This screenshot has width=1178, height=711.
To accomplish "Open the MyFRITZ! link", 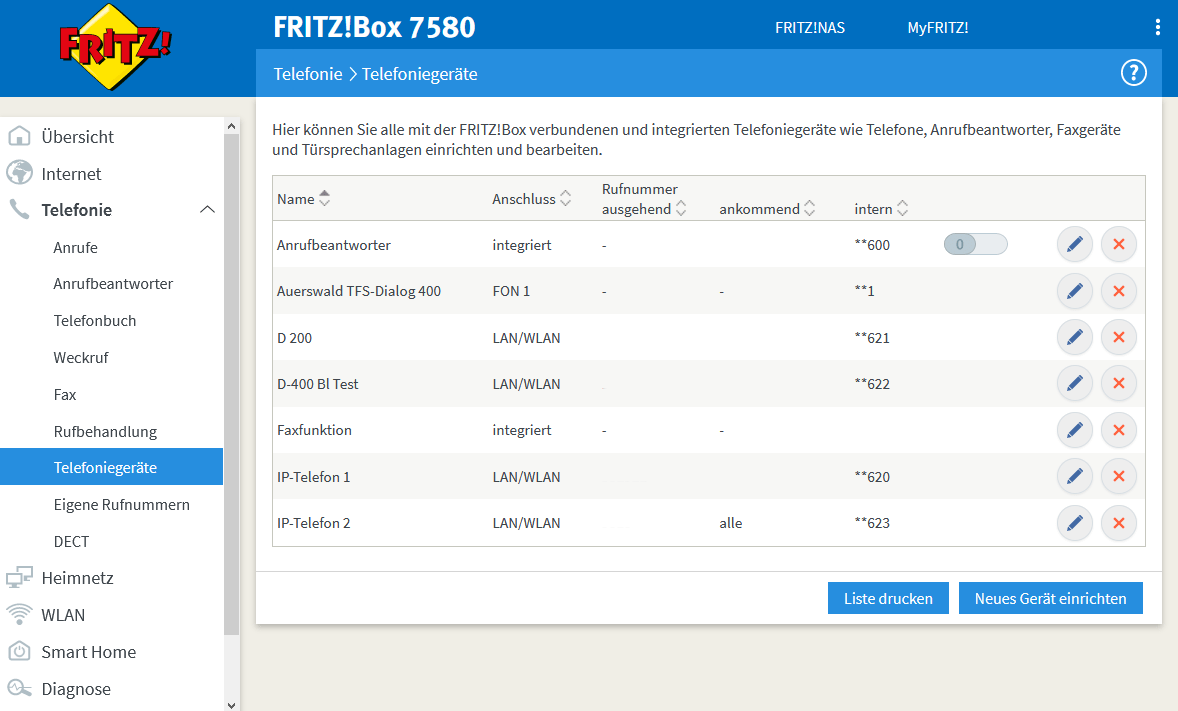I will pos(938,28).
